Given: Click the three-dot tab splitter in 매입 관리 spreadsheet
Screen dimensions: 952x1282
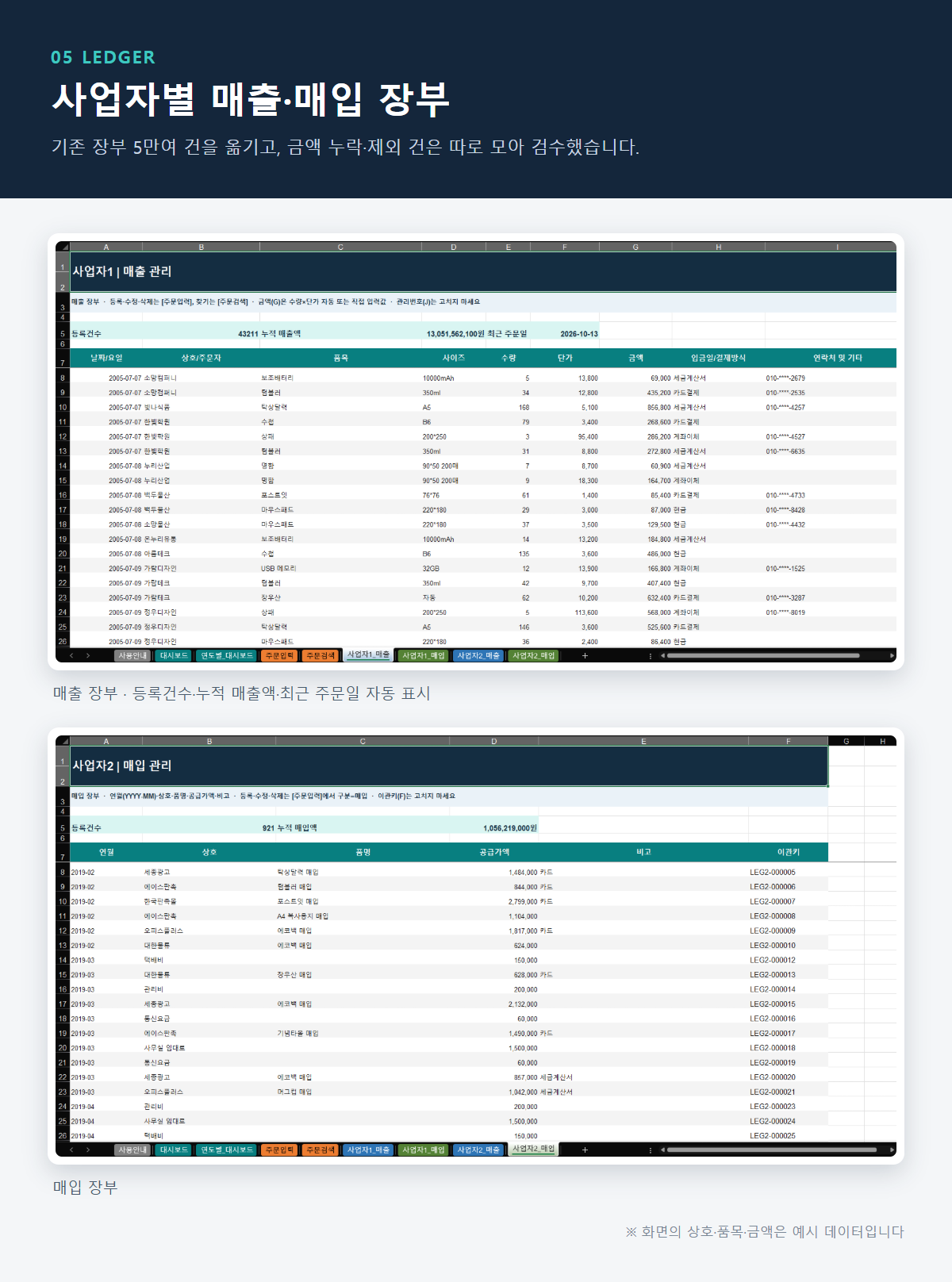Looking at the screenshot, I should point(651,1150).
